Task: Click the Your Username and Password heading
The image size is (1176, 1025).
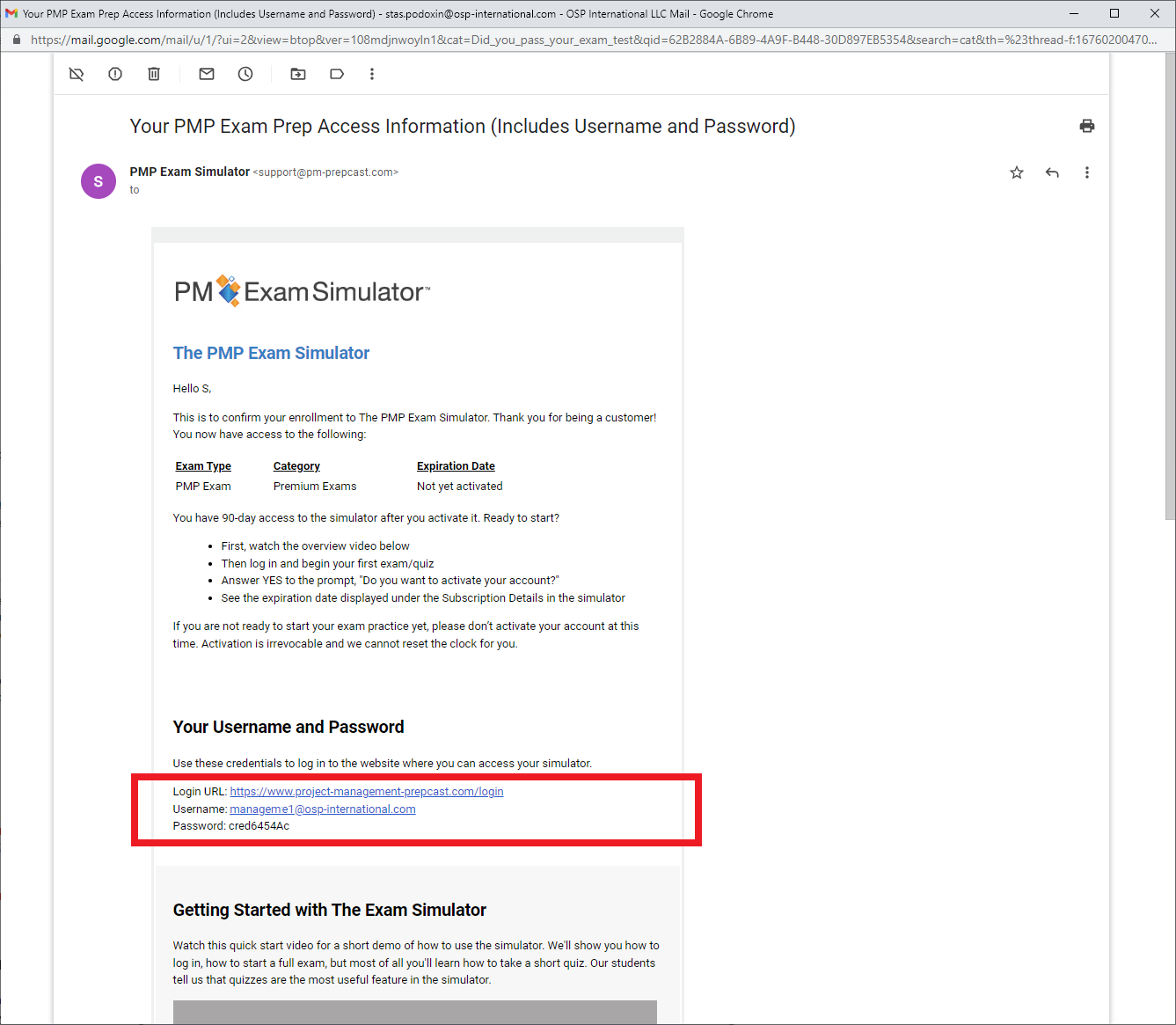Action: click(289, 727)
